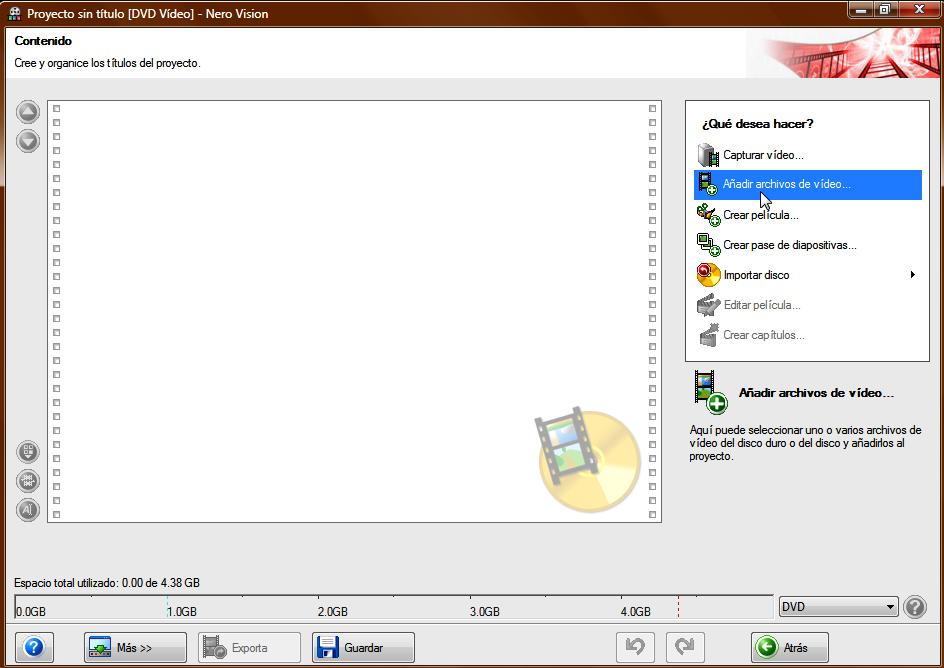
Task: Choose Añadir archivos de vídeo... entry
Action: pos(808,185)
